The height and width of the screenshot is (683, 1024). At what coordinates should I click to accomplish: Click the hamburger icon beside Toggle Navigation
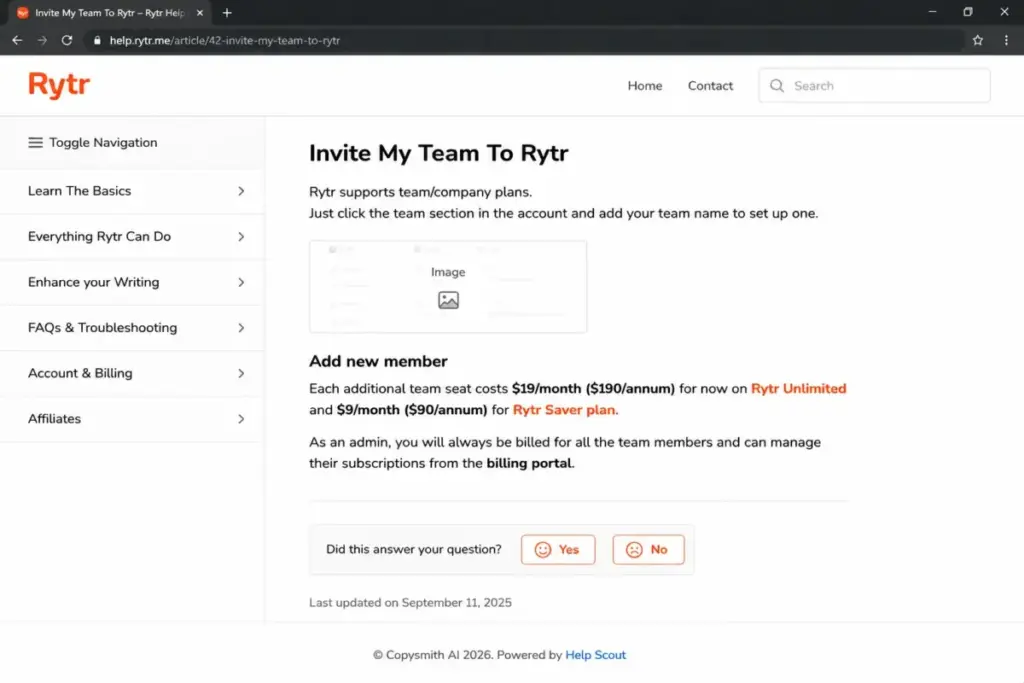point(35,142)
